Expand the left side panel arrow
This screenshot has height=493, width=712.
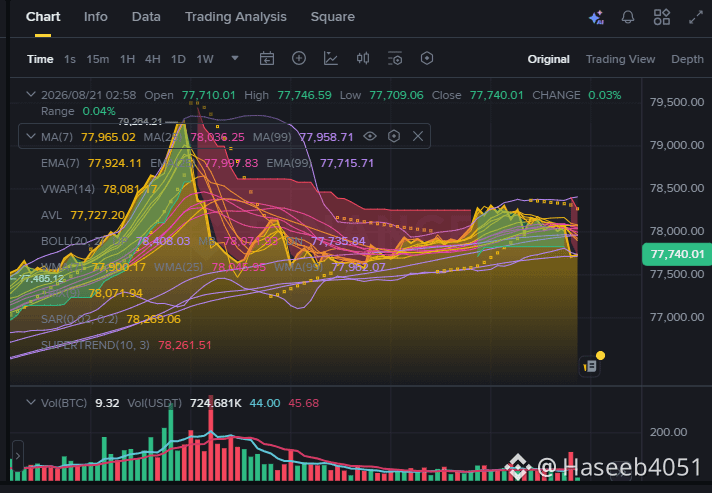point(18,455)
